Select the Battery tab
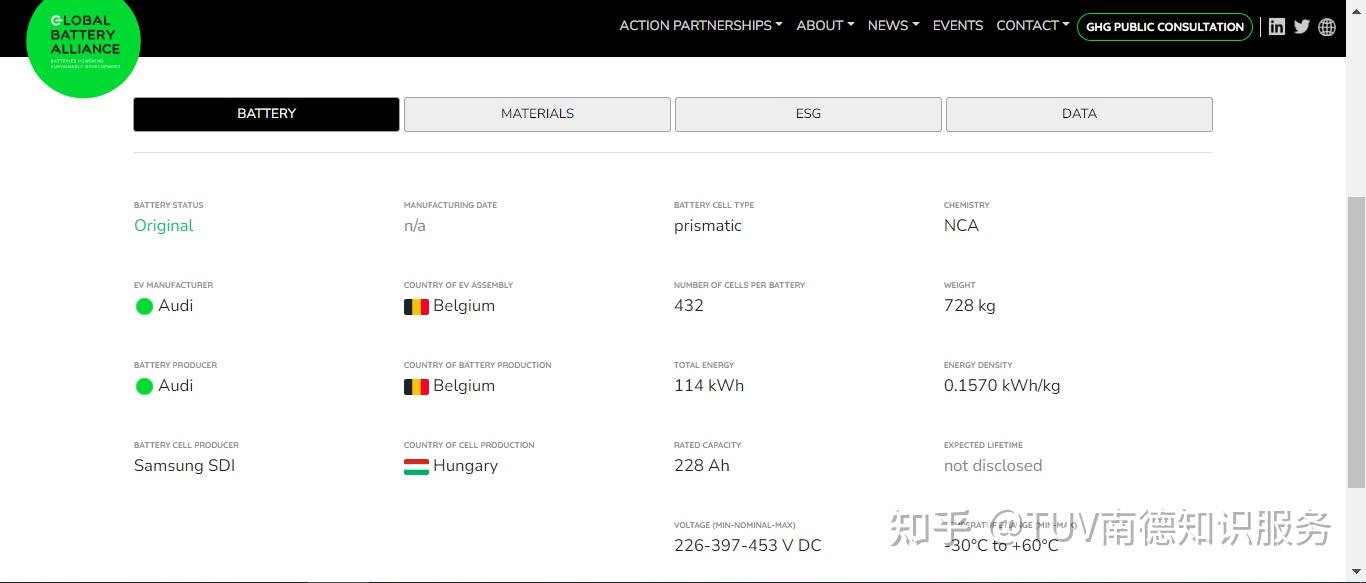Screen dimensions: 1366x583 coord(266,114)
